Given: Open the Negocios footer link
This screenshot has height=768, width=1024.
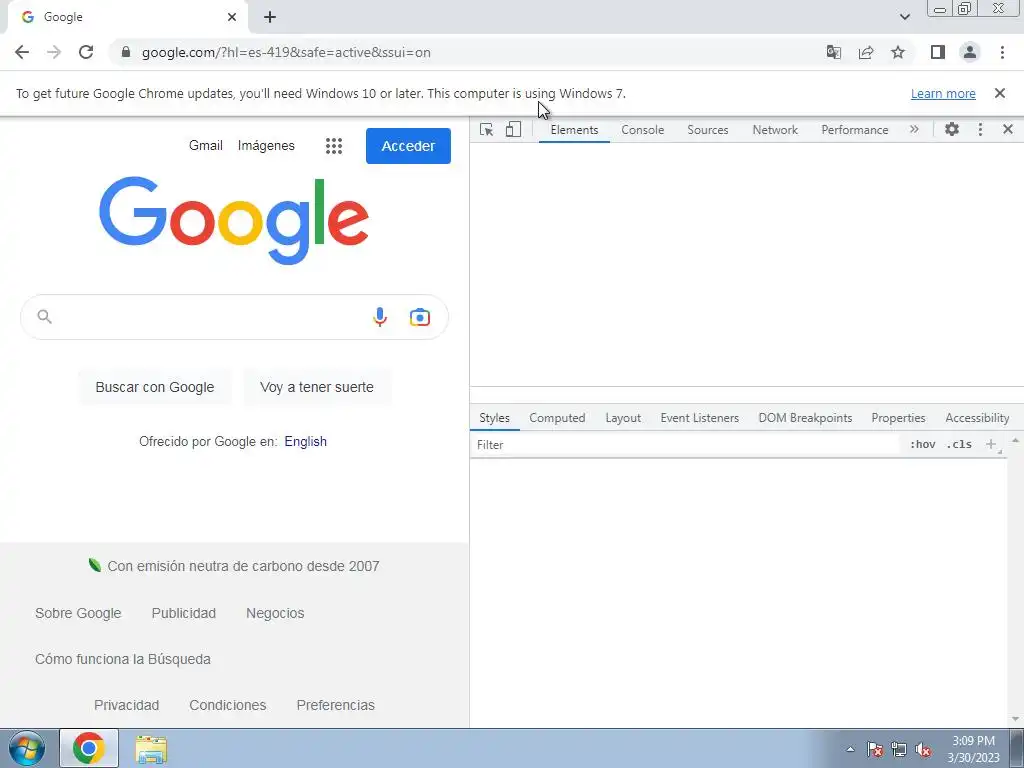Looking at the screenshot, I should click(275, 613).
